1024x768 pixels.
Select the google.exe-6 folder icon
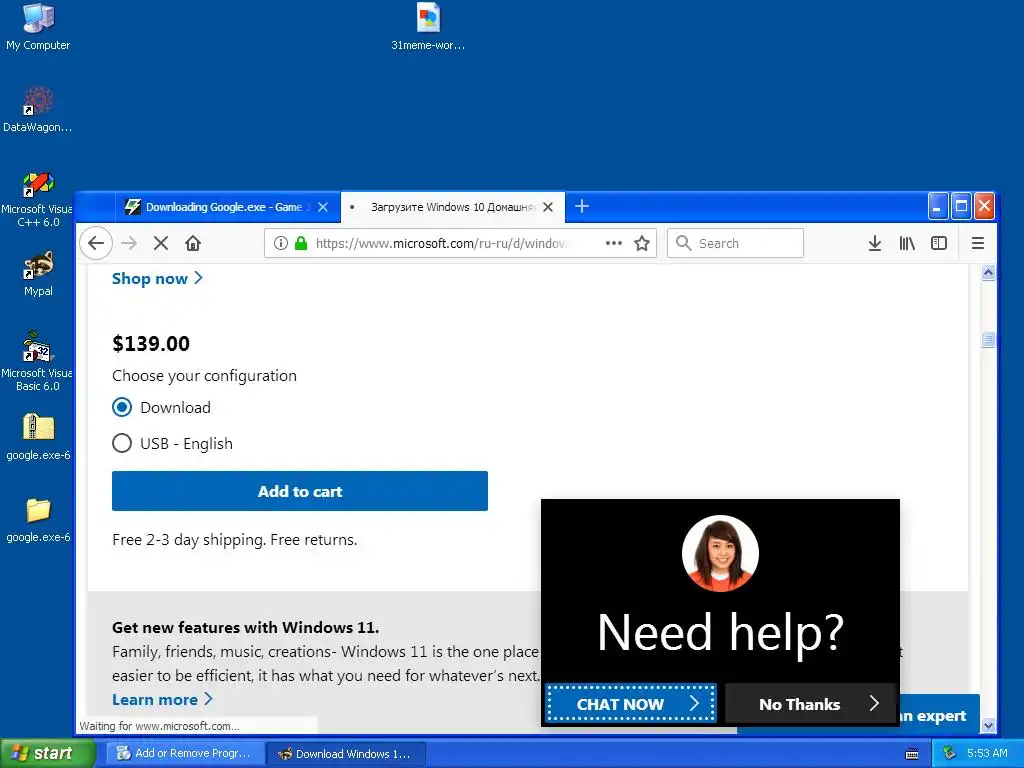(38, 520)
